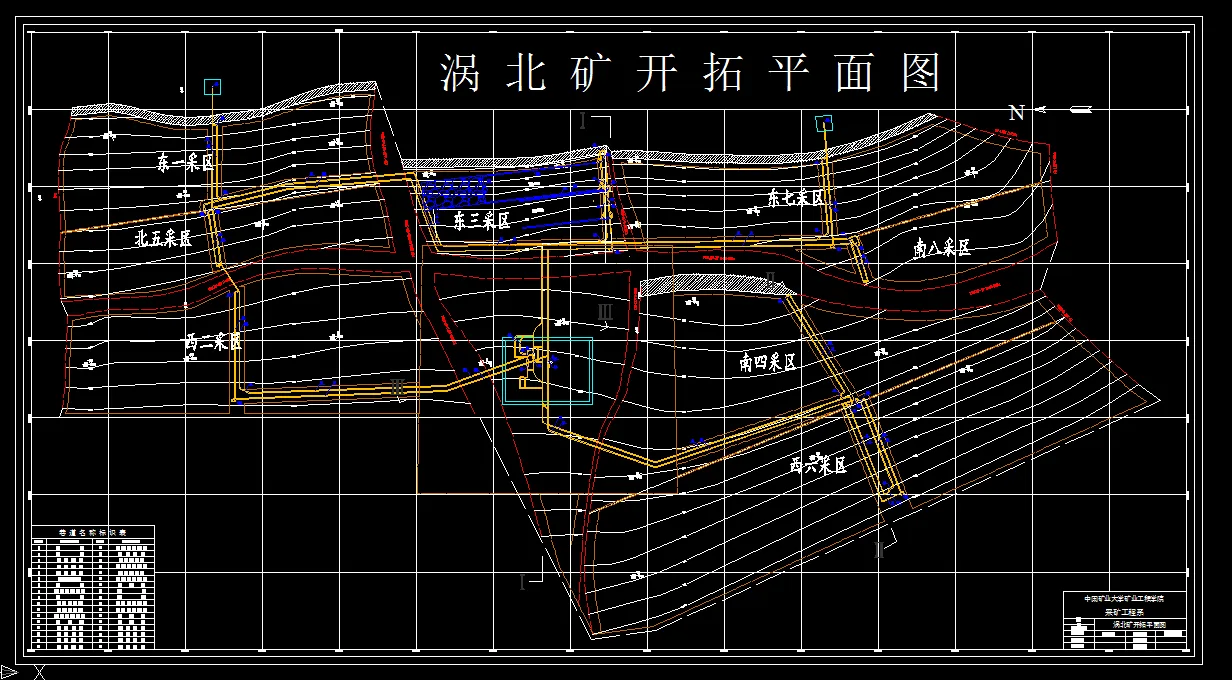This screenshot has width=1232, height=680.
Task: Click 采矿工程系 in the title block
Action: tap(1126, 610)
